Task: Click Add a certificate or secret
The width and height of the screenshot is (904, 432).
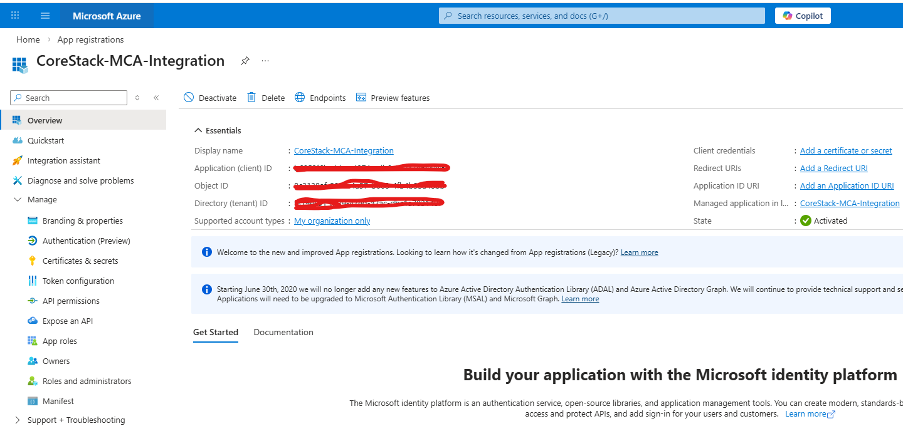Action: pos(846,151)
